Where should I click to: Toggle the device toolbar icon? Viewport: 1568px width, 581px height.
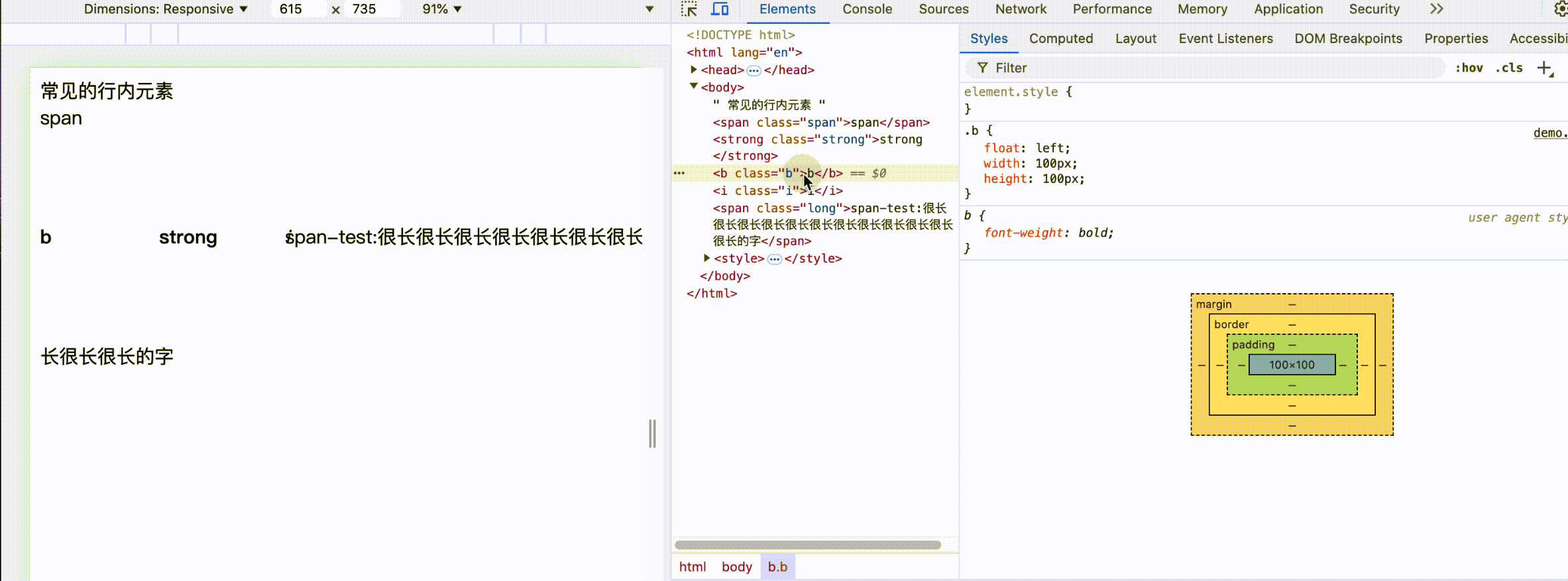720,9
